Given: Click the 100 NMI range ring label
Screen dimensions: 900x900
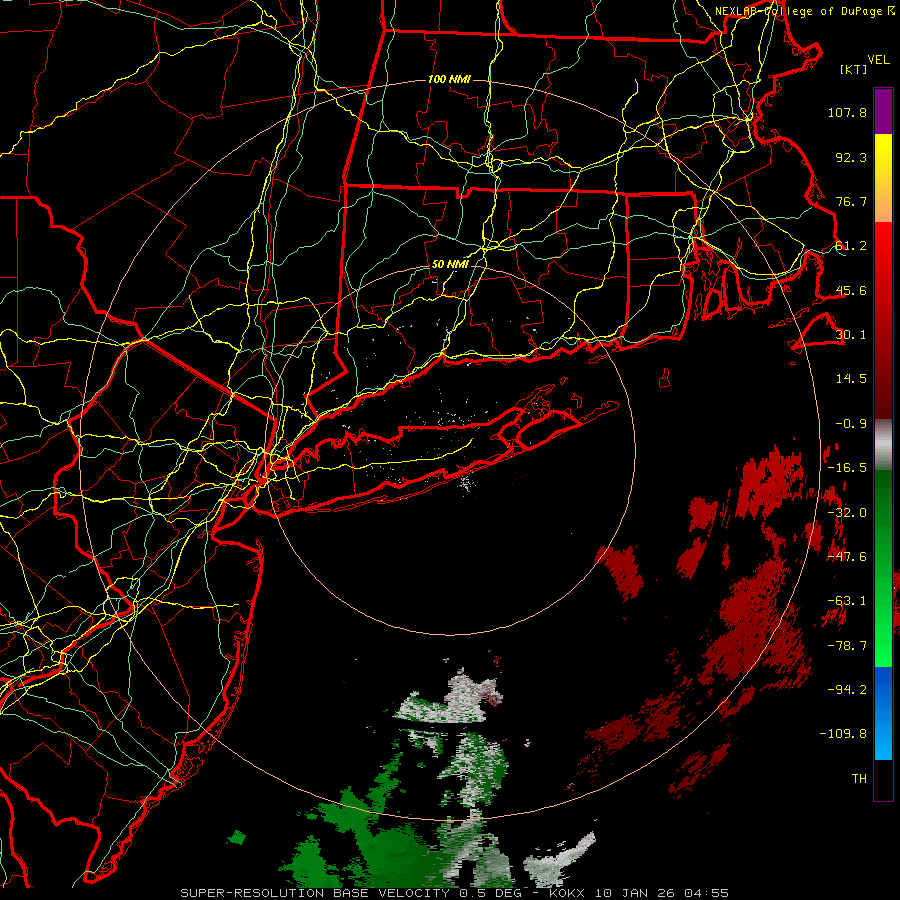Looking at the screenshot, I should pyautogui.click(x=449, y=79).
